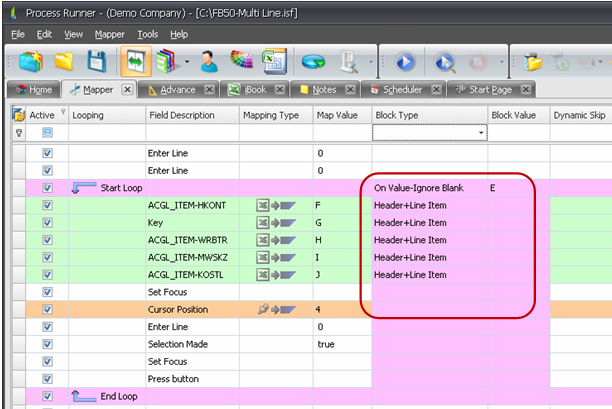The image size is (612, 409).
Task: Expand dropdown arrow next to books icon
Action: tap(186, 62)
